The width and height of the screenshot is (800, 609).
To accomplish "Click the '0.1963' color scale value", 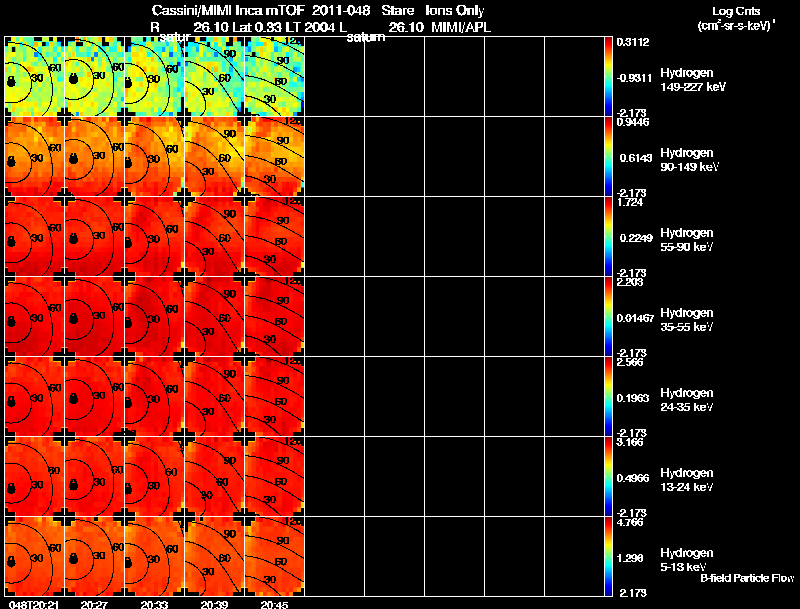I will [x=633, y=398].
